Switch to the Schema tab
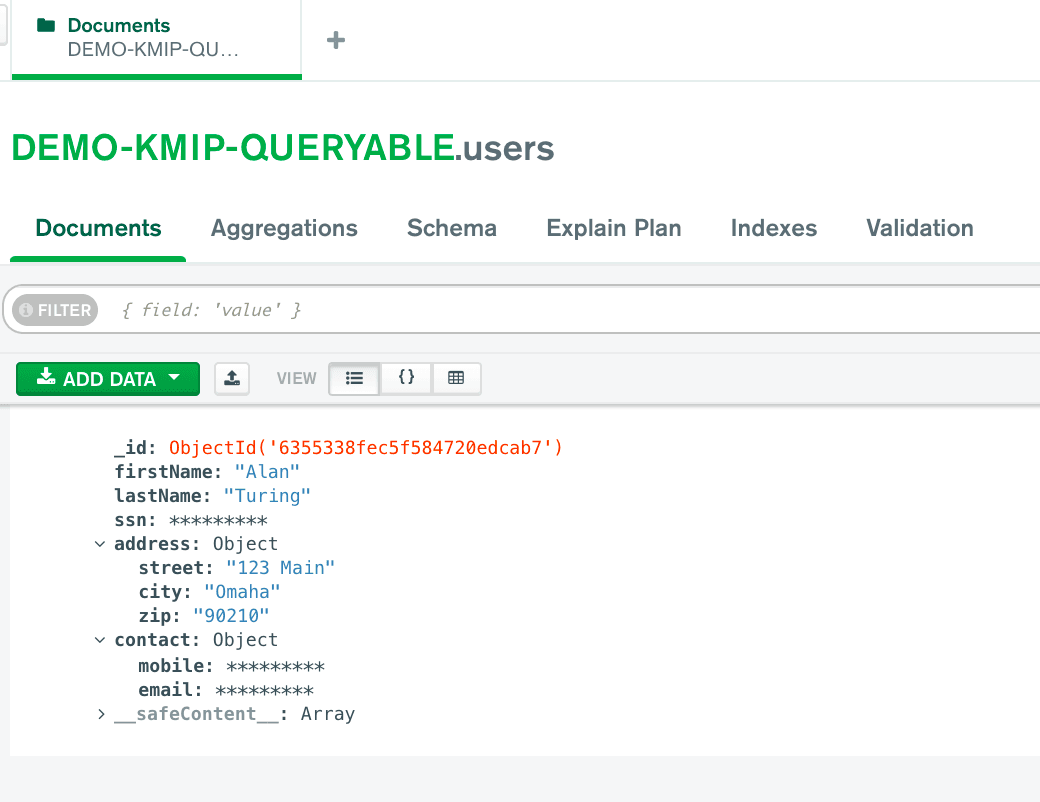The height and width of the screenshot is (802, 1040). [451, 228]
